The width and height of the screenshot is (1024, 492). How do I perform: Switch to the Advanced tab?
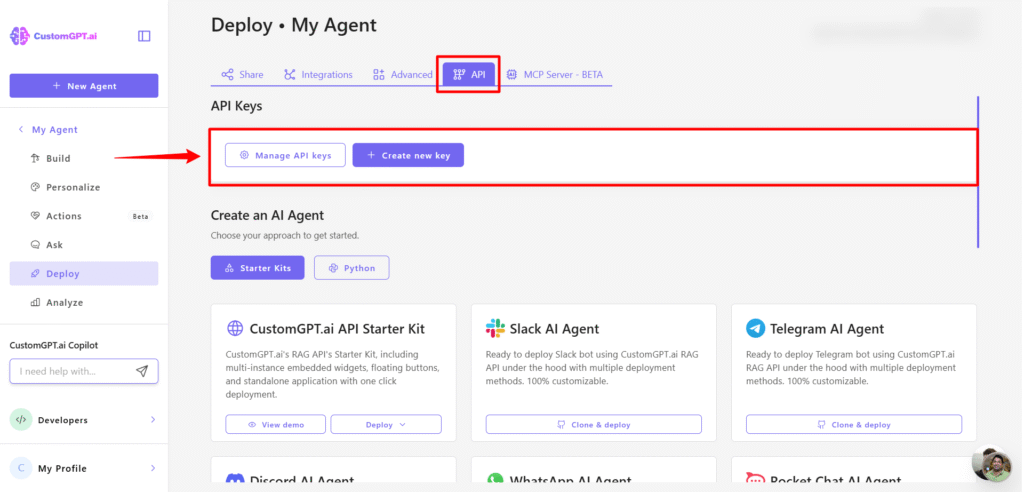[402, 74]
